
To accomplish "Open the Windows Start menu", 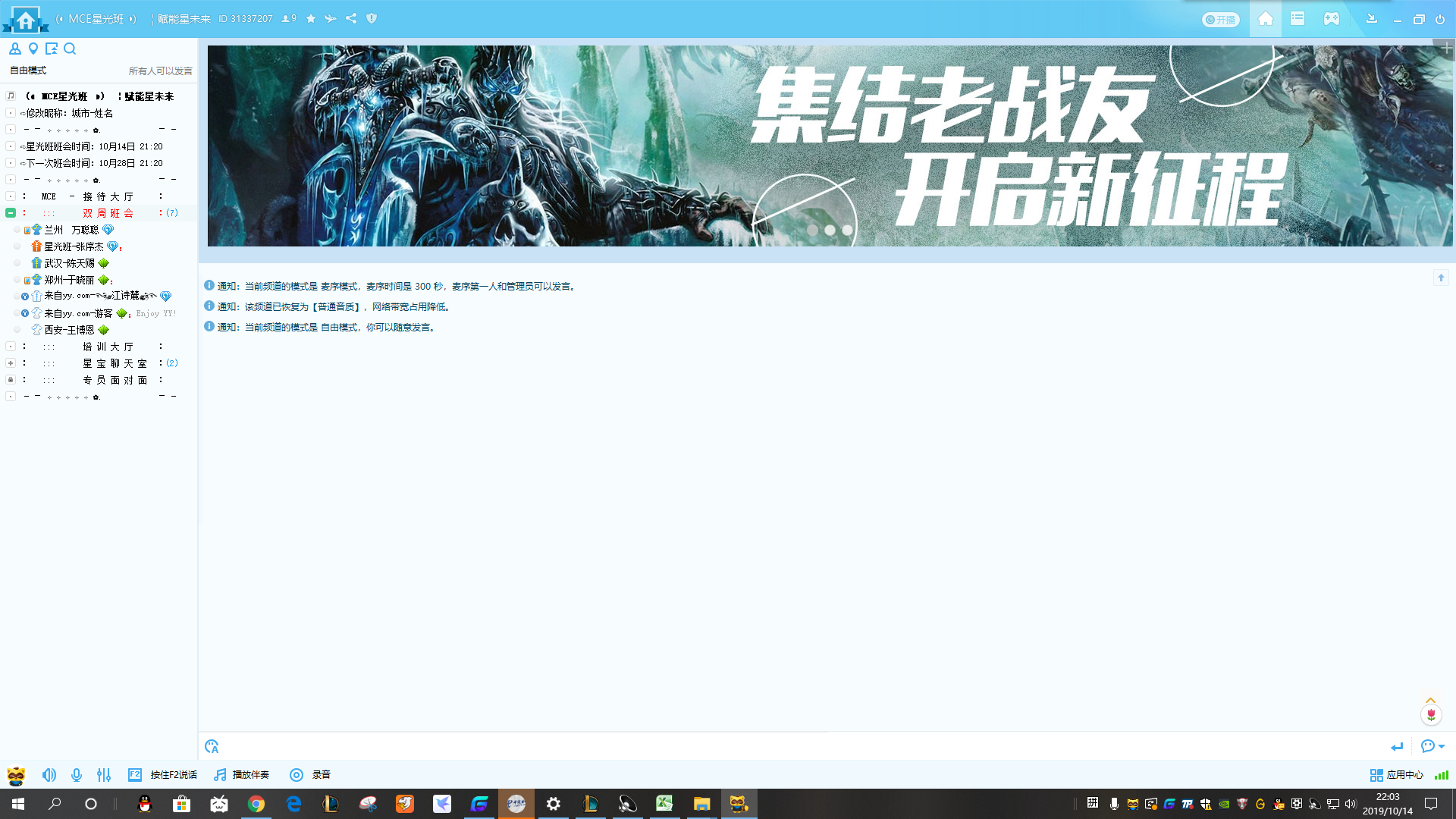I will click(18, 804).
